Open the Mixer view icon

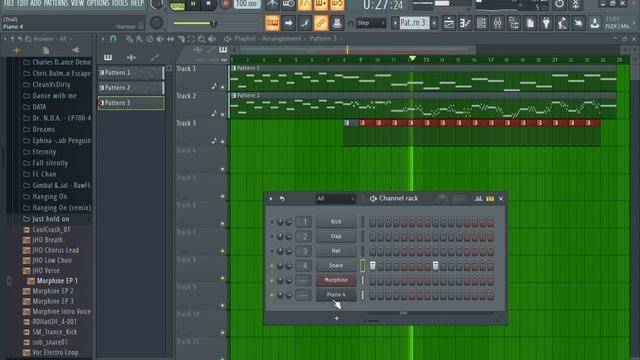tap(498, 23)
